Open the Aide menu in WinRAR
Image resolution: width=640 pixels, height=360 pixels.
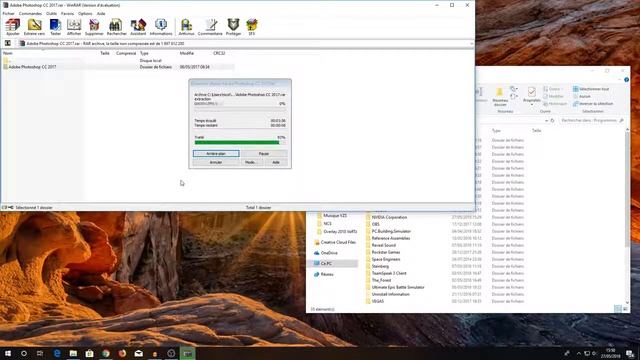[101, 13]
